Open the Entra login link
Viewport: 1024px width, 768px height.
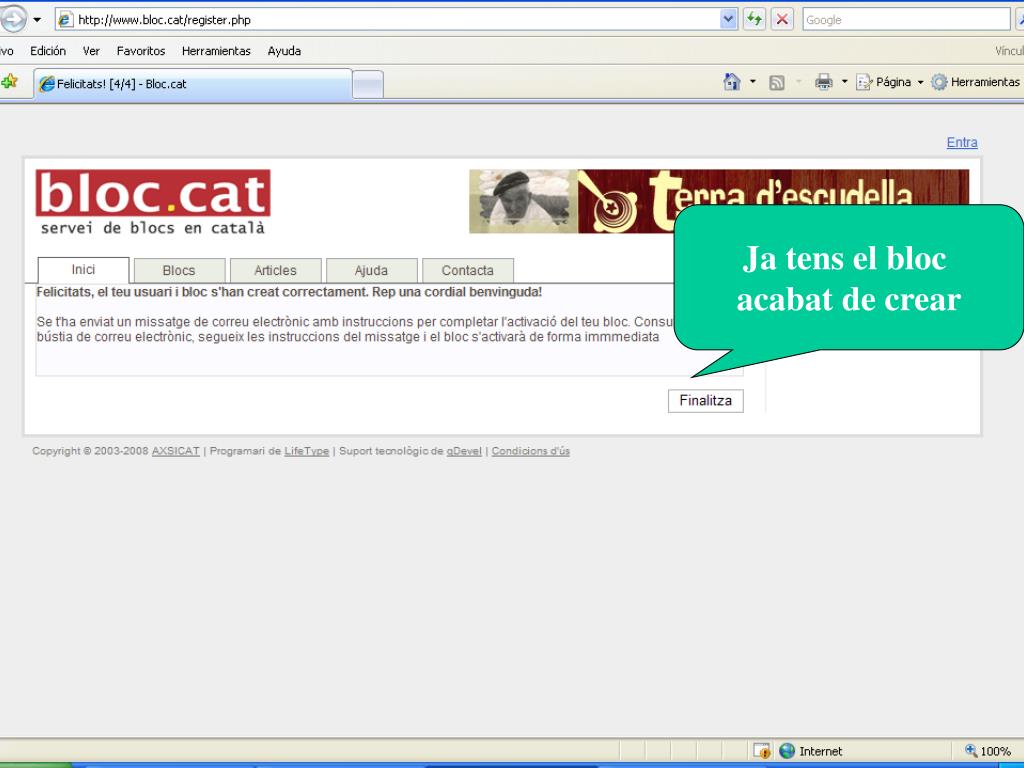coord(962,142)
